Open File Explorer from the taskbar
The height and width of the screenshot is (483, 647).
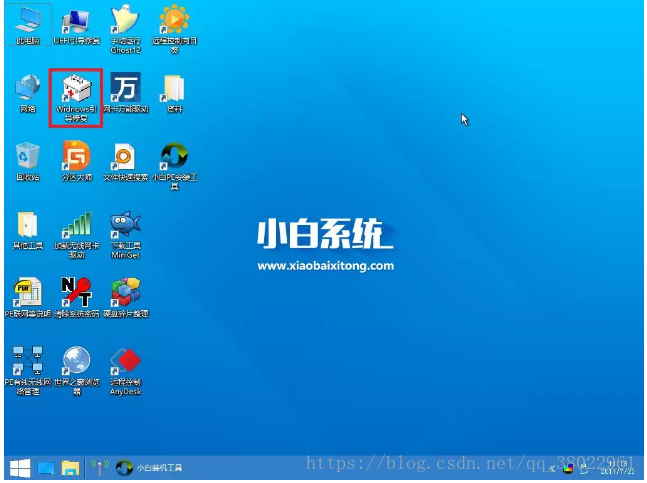click(x=70, y=468)
